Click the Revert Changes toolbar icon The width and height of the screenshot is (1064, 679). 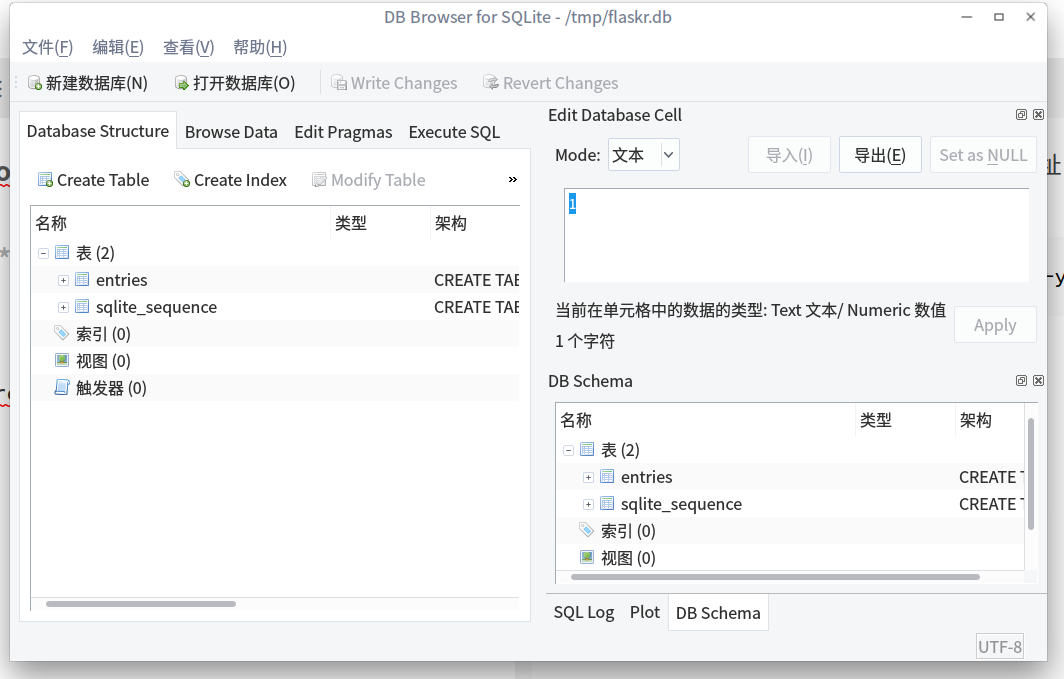pos(491,83)
